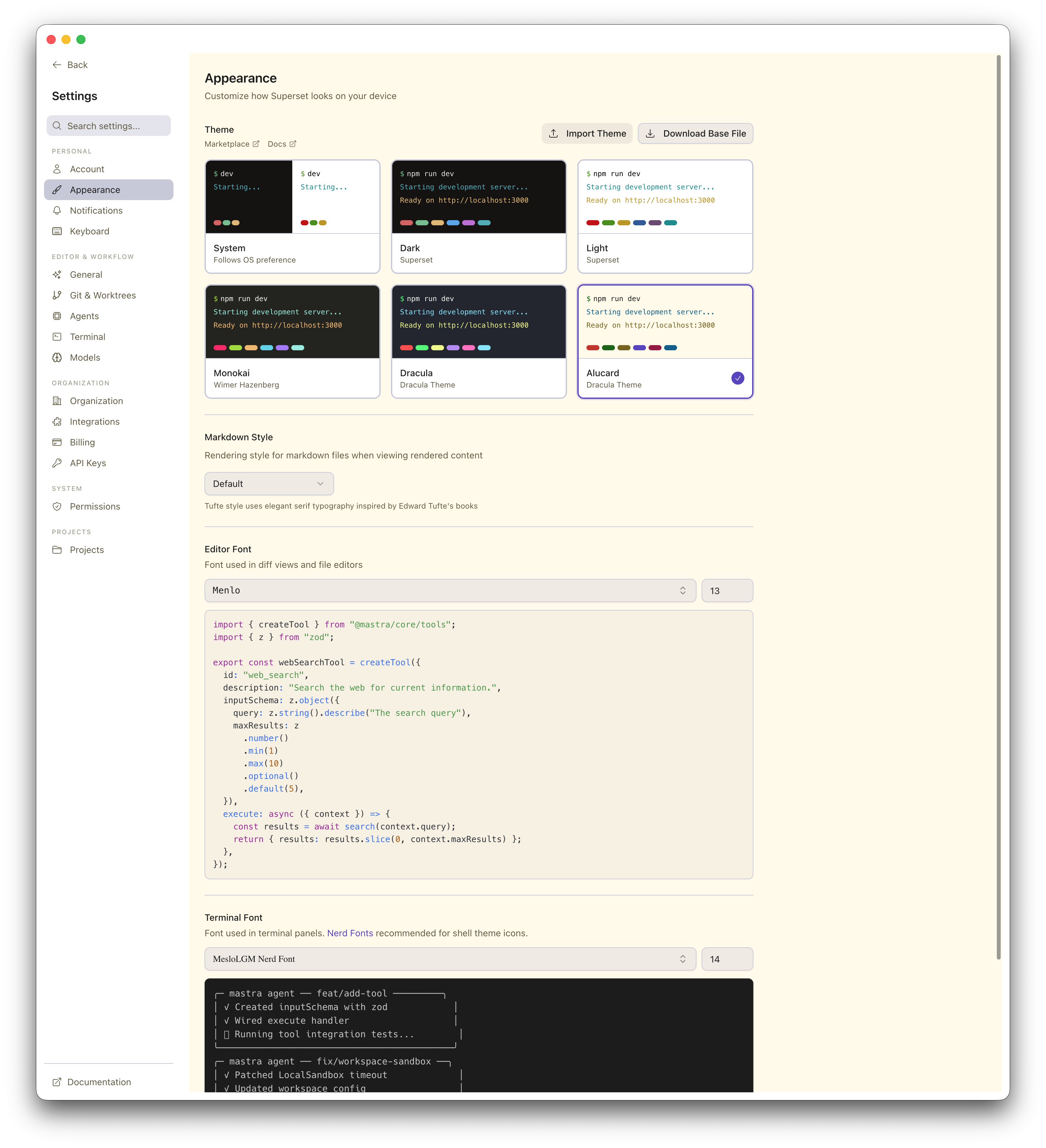The width and height of the screenshot is (1046, 1148).
Task: Open API Keys settings
Action: [x=108, y=463]
